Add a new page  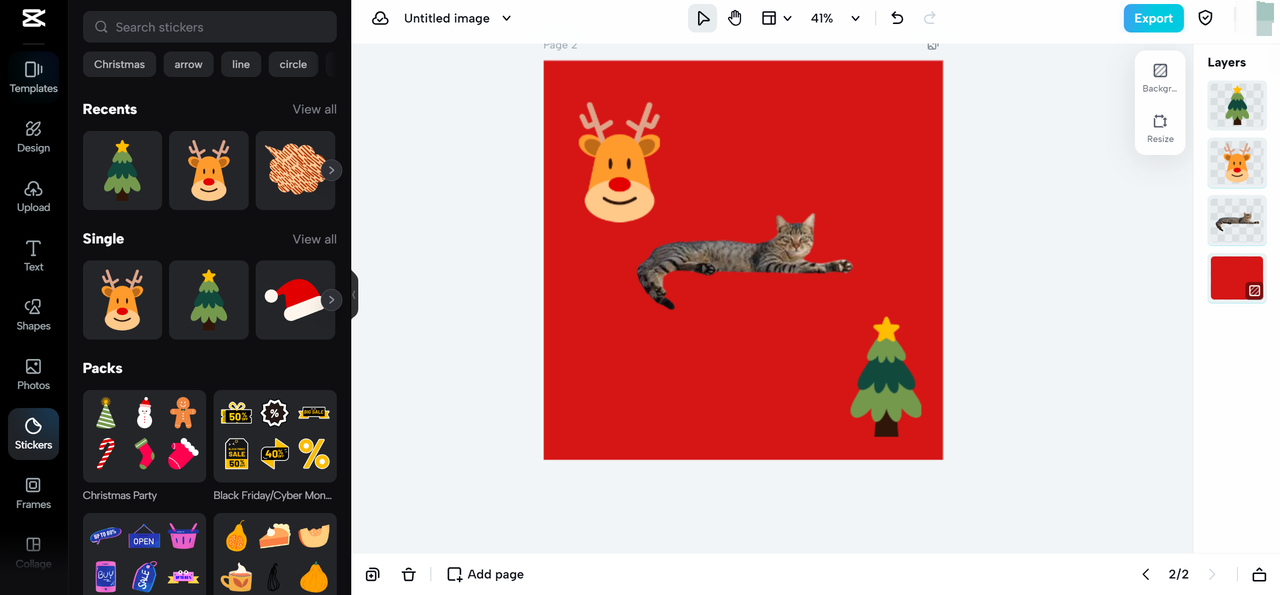pos(485,574)
